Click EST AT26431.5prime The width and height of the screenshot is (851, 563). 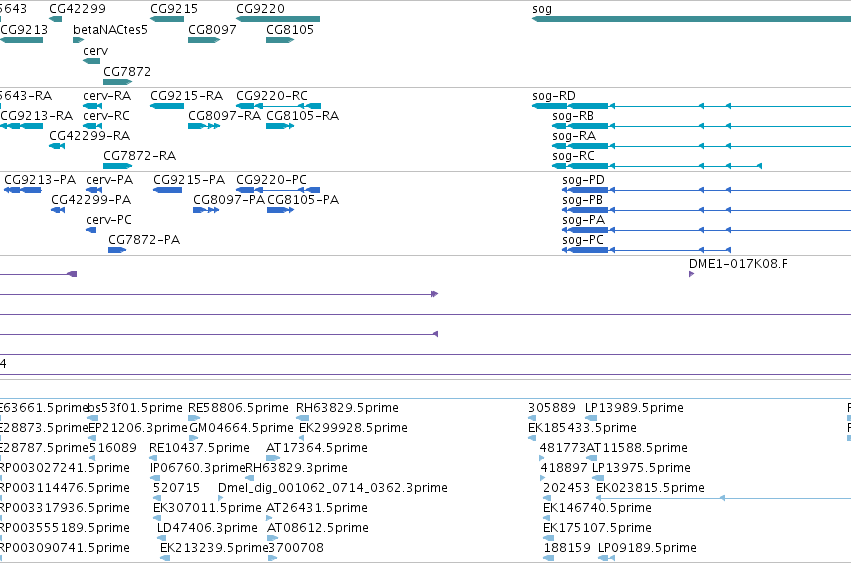[x=317, y=508]
